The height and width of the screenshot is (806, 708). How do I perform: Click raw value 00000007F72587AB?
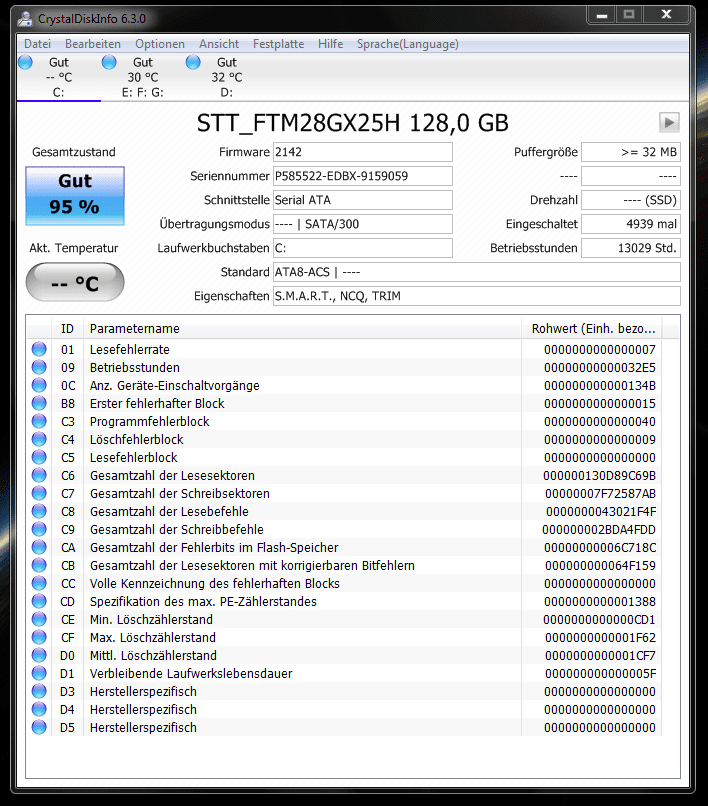[601, 493]
